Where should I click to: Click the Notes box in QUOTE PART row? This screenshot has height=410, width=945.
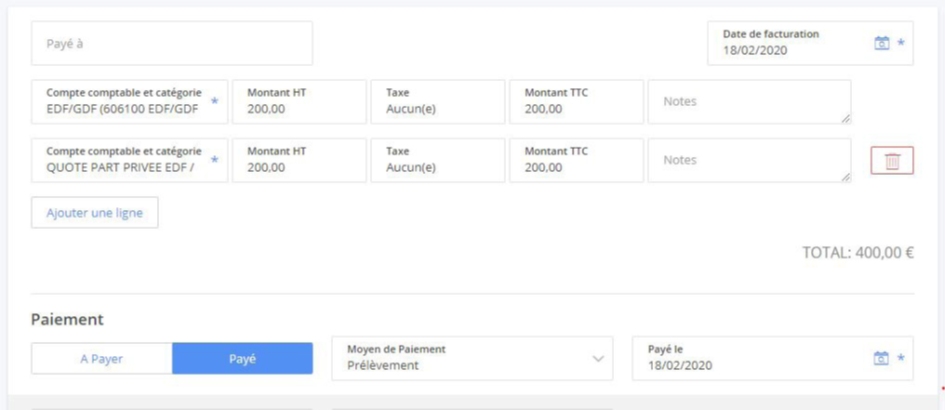coord(749,160)
